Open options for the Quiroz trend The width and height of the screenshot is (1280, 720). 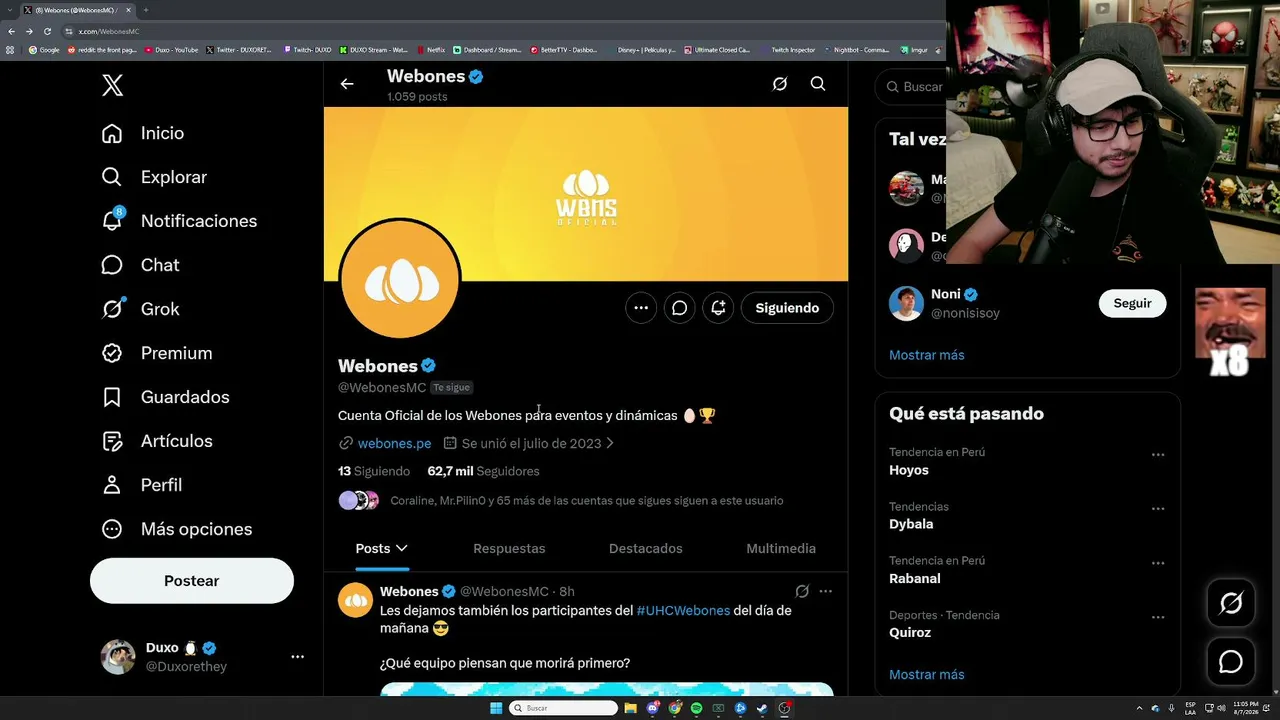pos(1158,617)
